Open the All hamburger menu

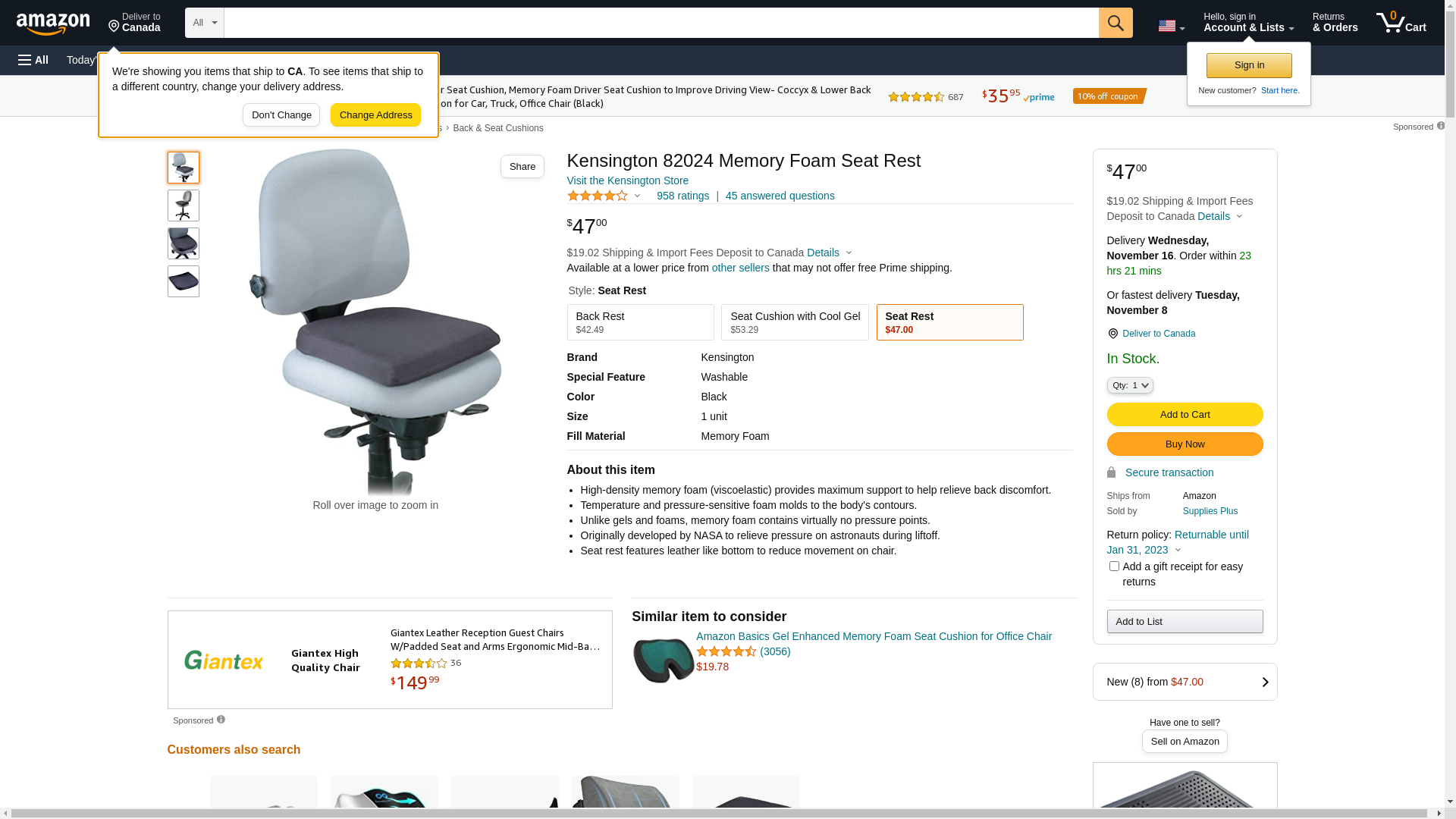click(x=33, y=60)
